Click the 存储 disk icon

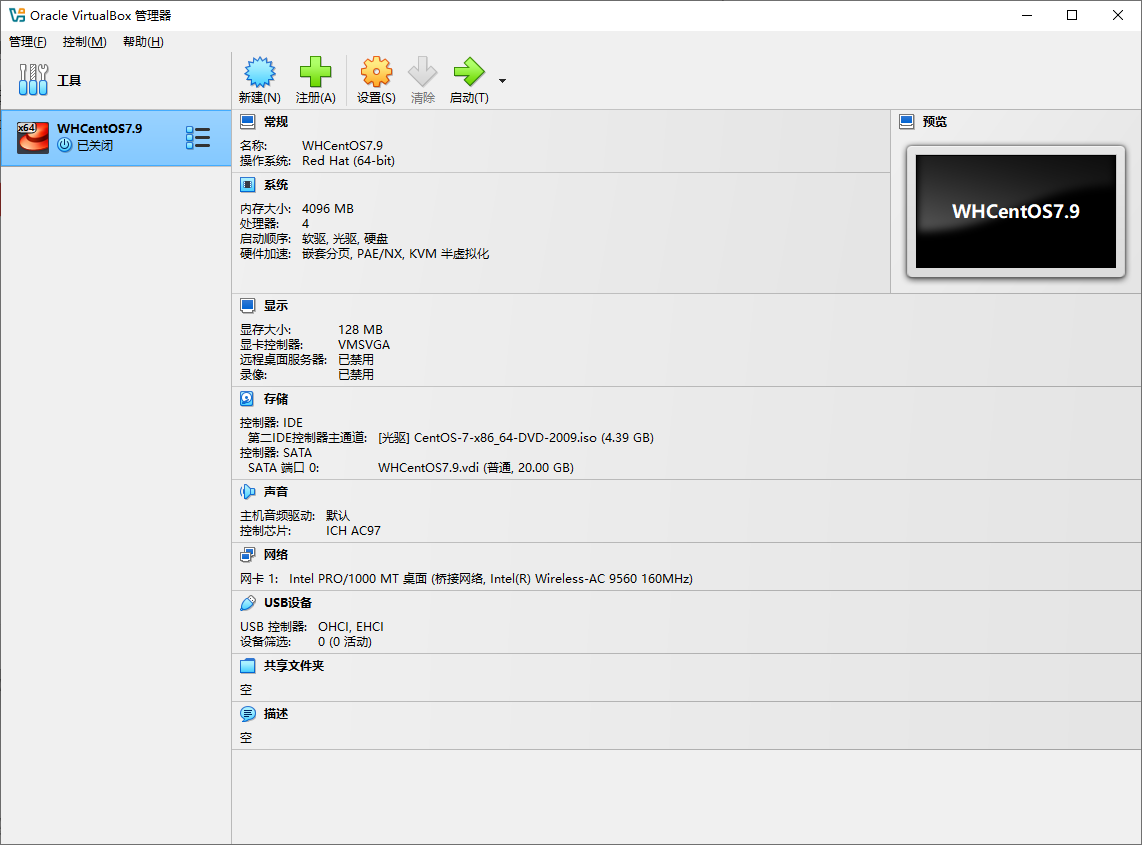coord(248,399)
